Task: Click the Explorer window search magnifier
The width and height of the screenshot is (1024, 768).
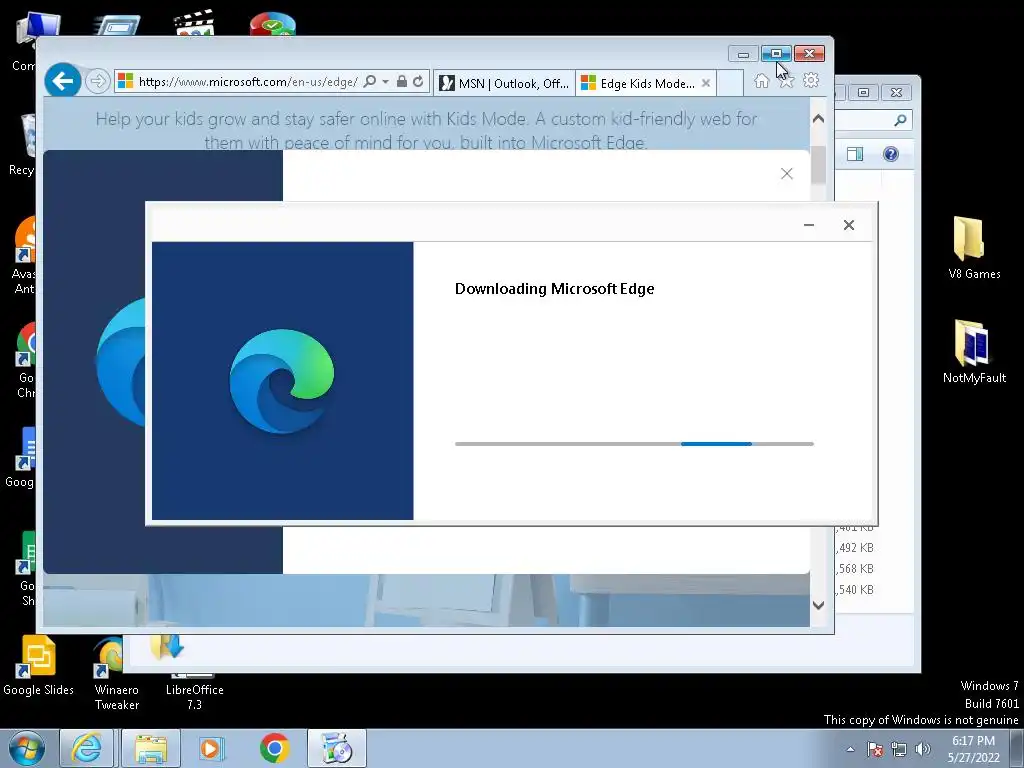Action: [901, 120]
